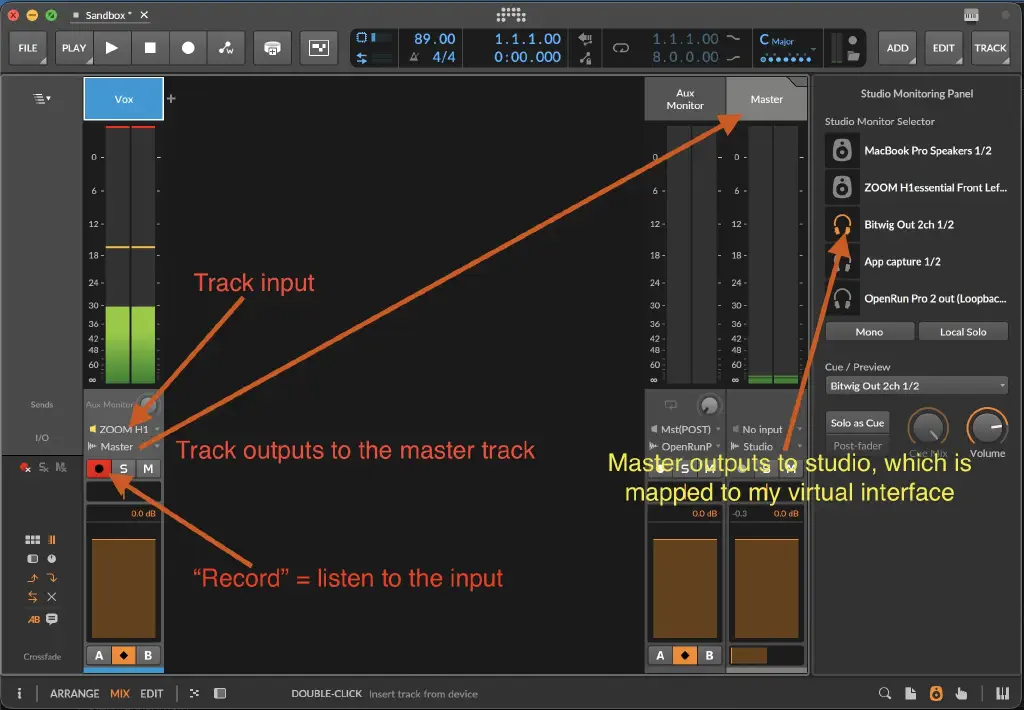Select the Master track header
This screenshot has width=1024, height=710.
[766, 99]
